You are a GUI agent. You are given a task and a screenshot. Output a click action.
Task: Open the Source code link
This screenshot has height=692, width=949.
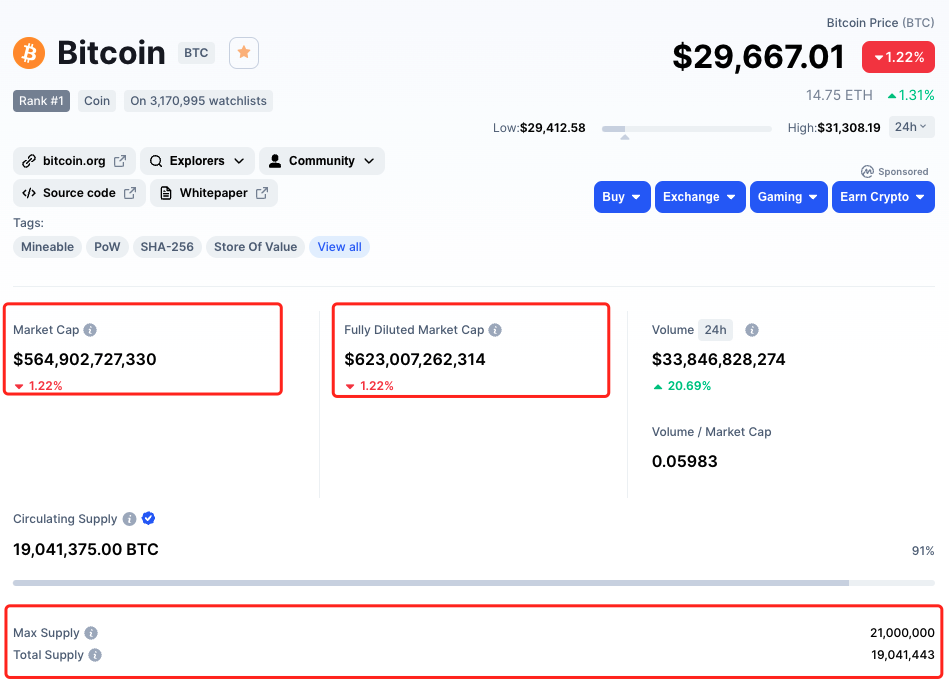click(79, 193)
